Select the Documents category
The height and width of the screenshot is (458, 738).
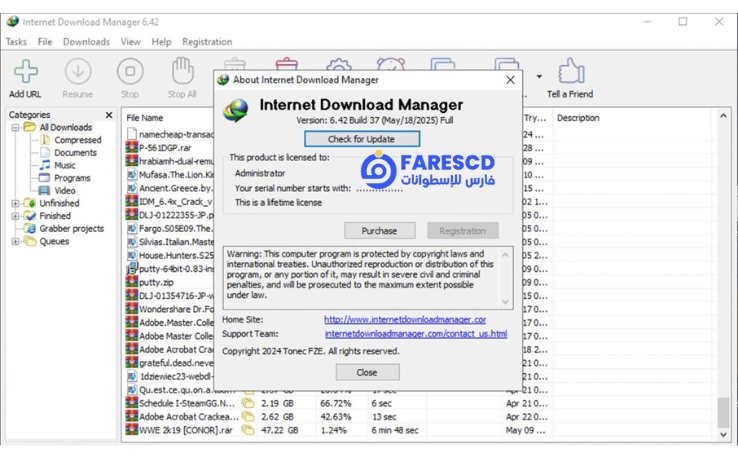[x=75, y=153]
